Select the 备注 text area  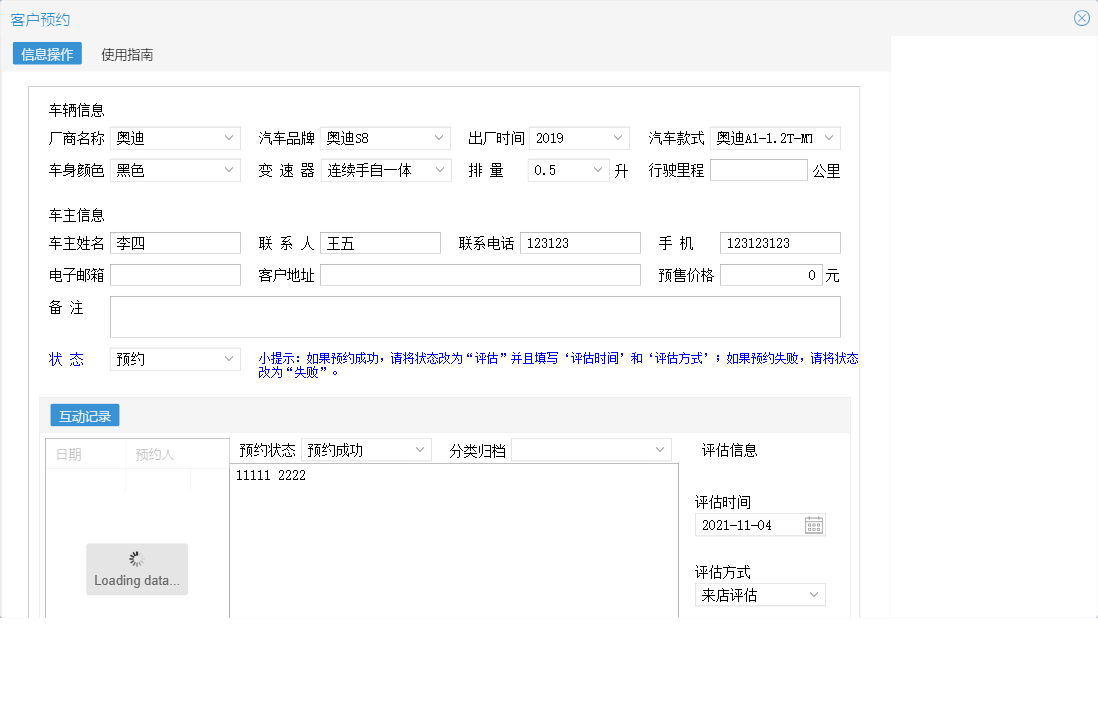click(x=475, y=317)
